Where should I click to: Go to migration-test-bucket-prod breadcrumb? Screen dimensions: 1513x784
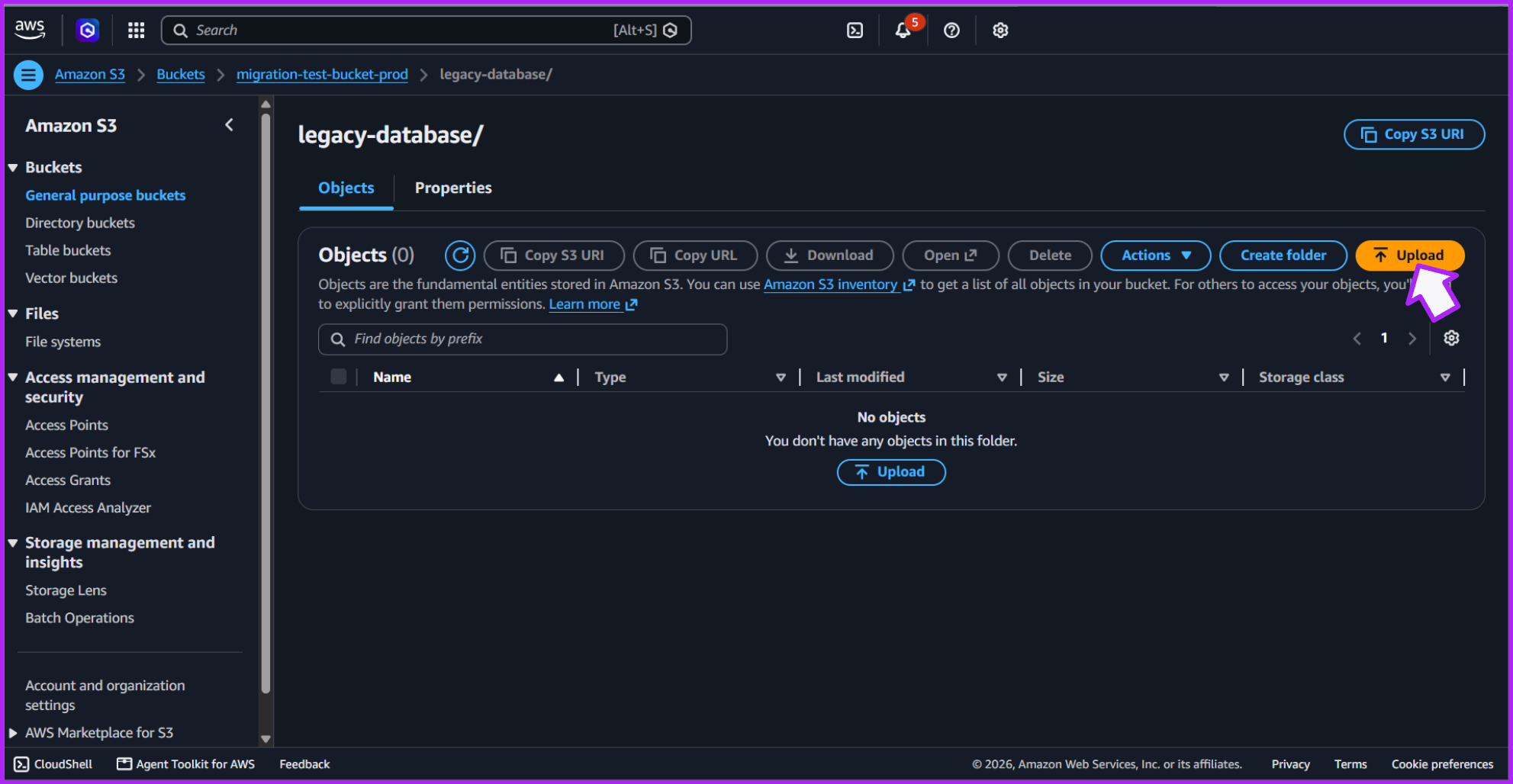[x=322, y=75]
